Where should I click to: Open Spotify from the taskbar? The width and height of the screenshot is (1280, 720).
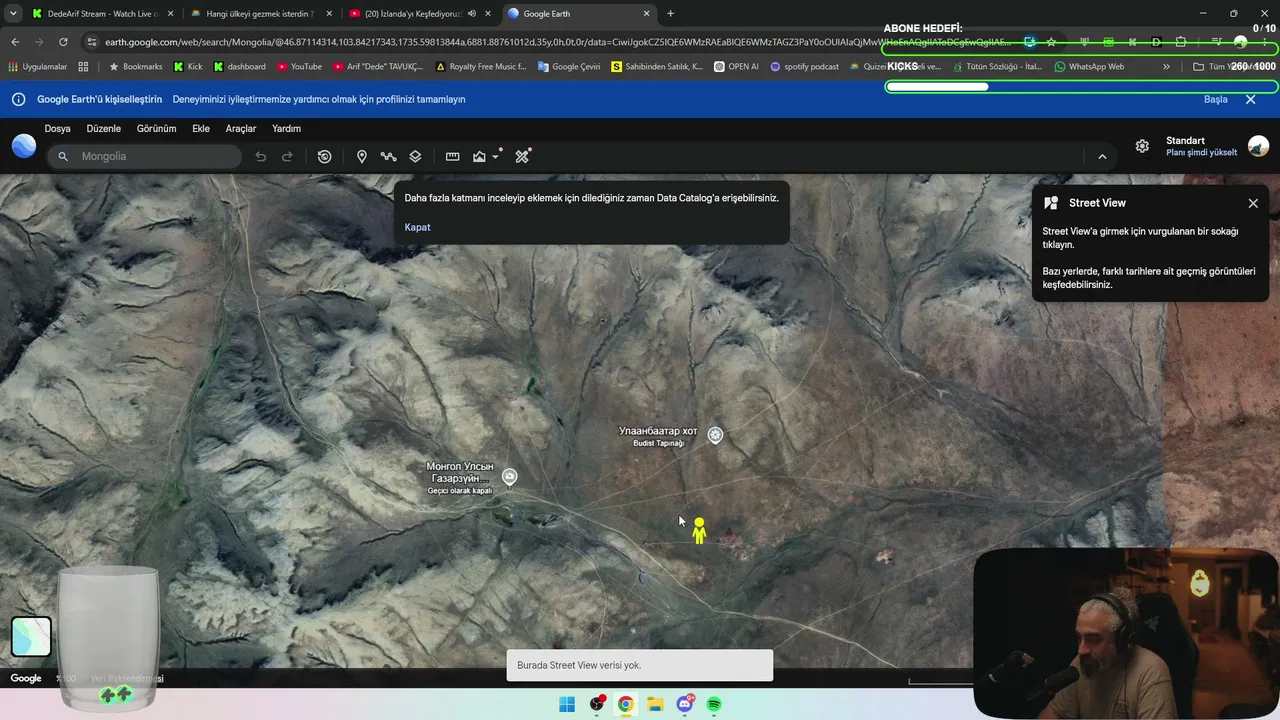714,704
